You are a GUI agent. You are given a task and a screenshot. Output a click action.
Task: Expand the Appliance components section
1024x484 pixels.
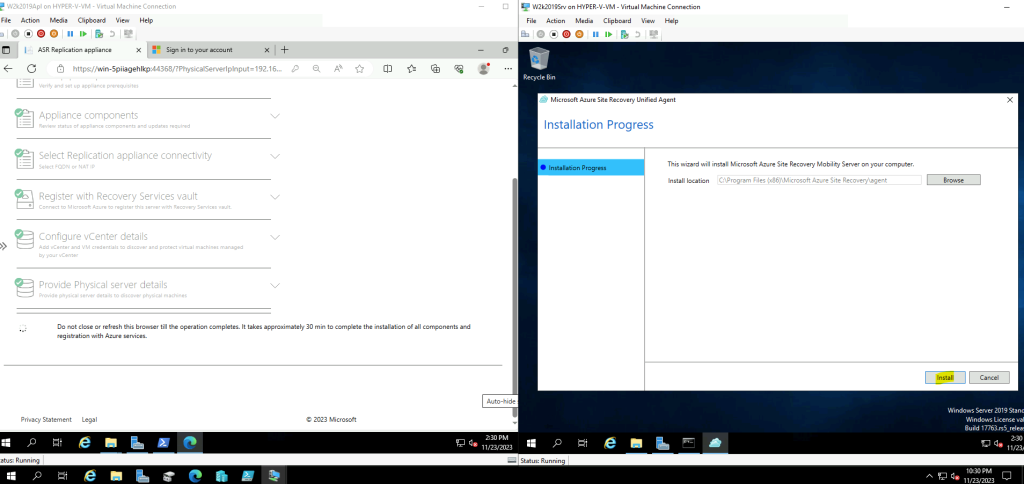click(x=275, y=116)
